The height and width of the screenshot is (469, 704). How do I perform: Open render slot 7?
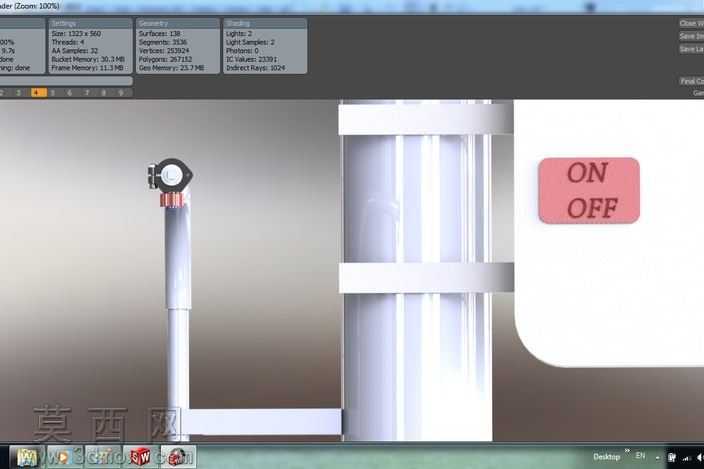[x=87, y=92]
